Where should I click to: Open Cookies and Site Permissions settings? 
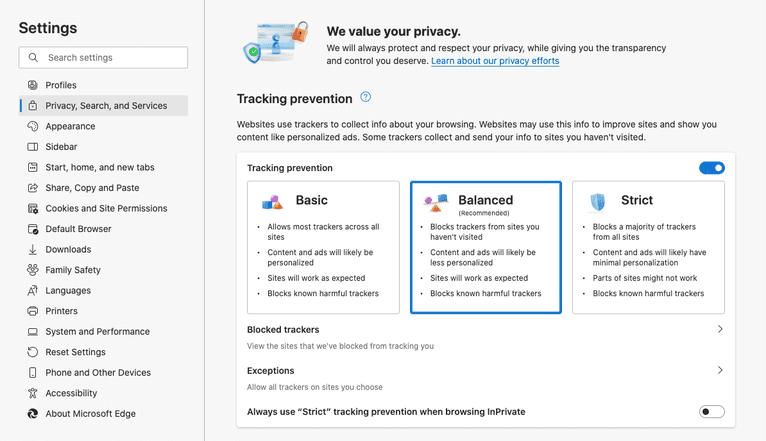click(106, 208)
